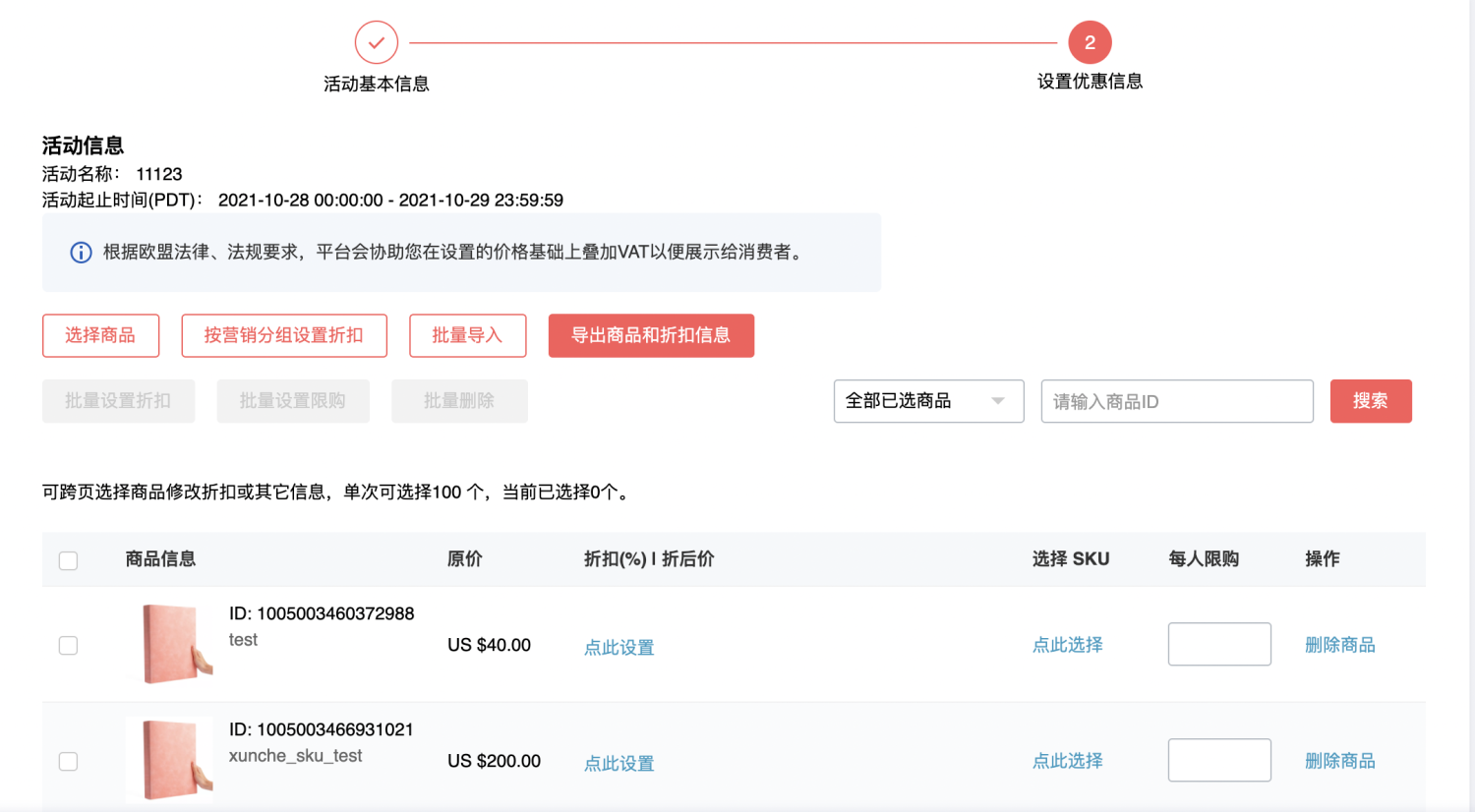Click 删除商品 for test product
1475x812 pixels.
coord(1339,645)
